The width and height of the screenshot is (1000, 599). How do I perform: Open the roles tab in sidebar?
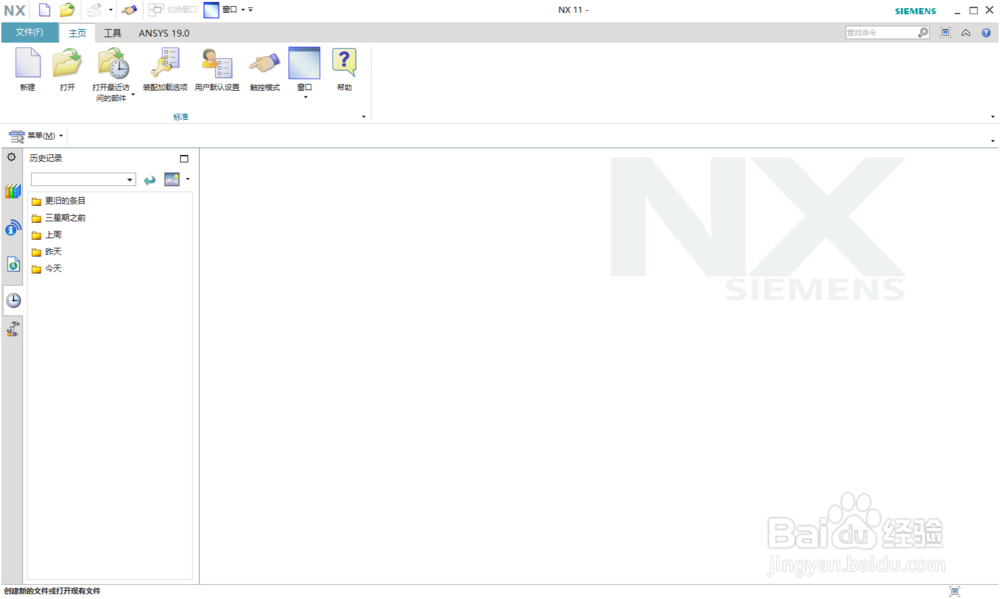pos(13,329)
